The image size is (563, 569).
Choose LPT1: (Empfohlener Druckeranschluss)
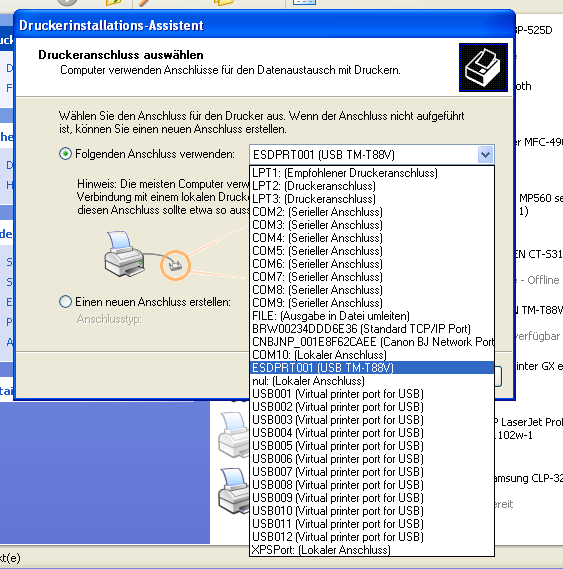click(372, 173)
